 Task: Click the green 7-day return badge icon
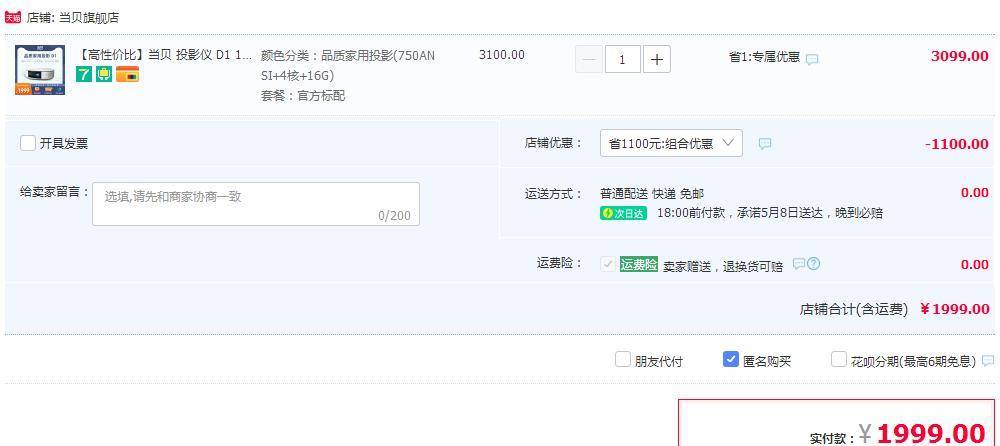(84, 75)
